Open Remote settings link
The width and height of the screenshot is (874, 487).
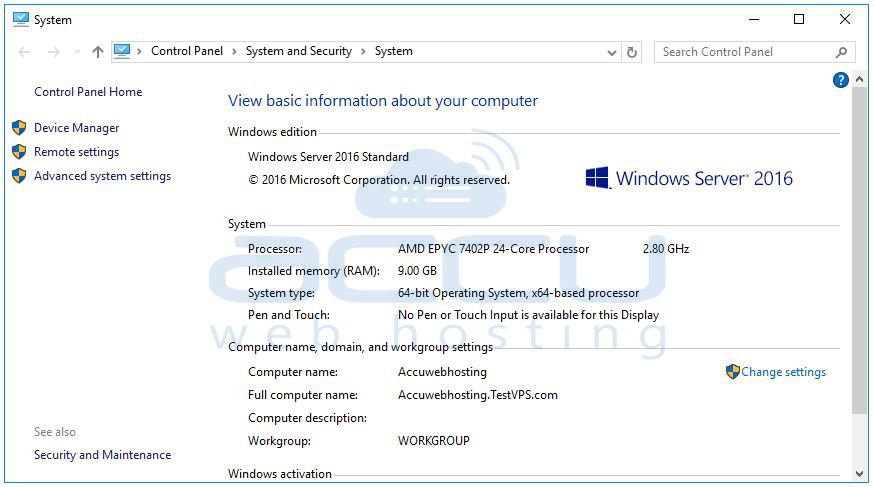click(x=76, y=152)
